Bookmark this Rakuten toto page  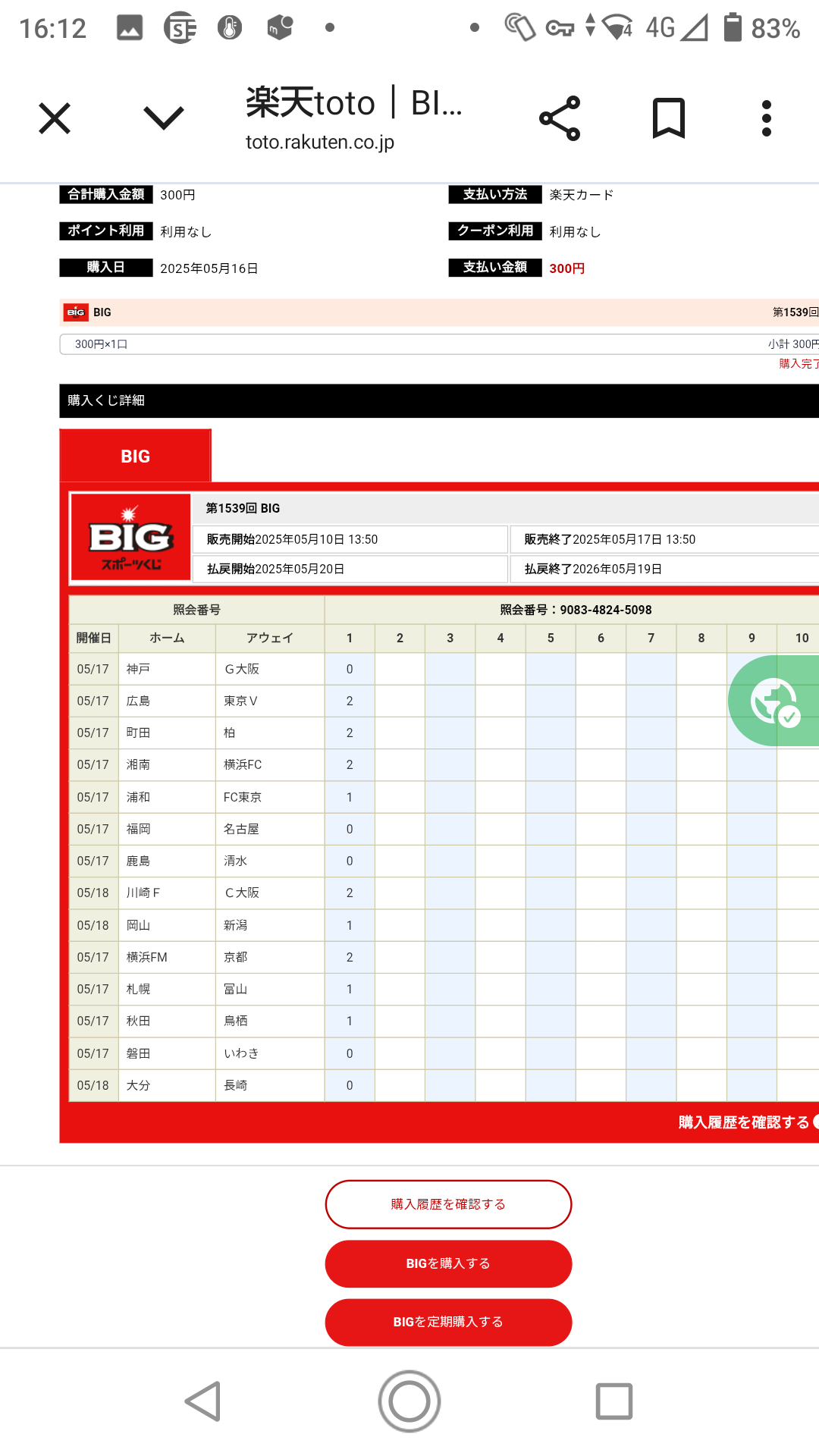click(x=668, y=118)
